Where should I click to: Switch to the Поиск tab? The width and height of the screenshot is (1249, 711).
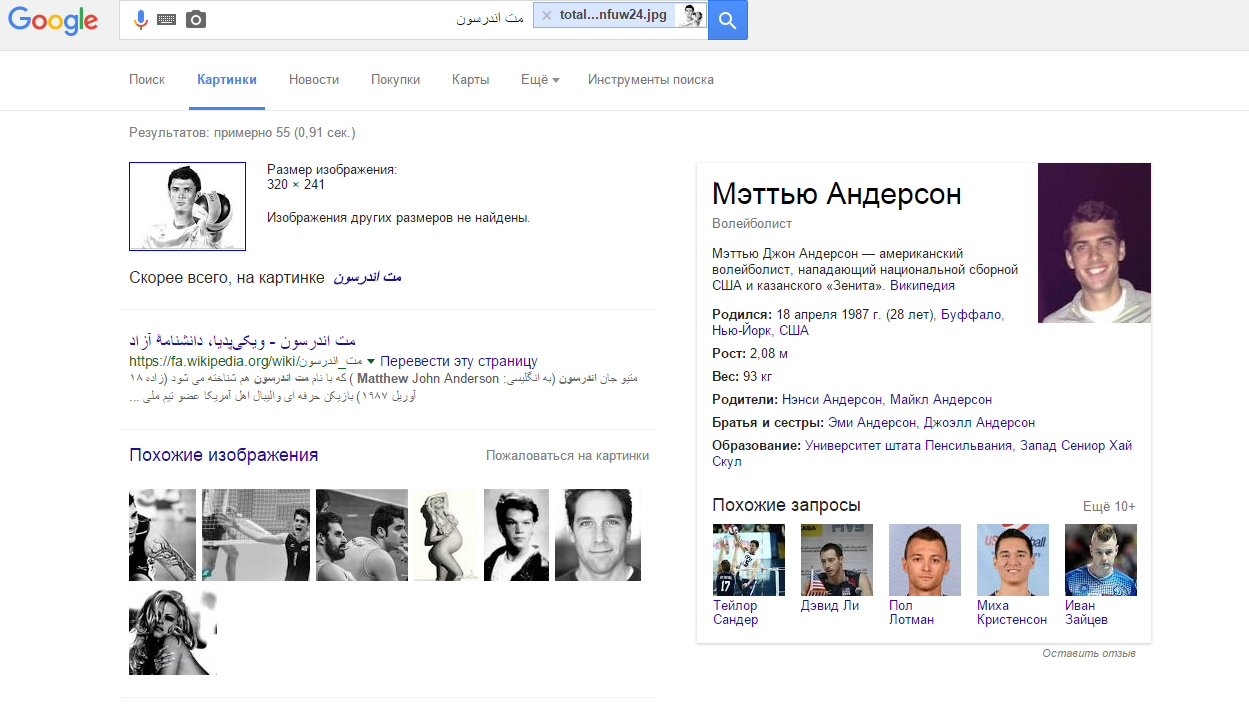point(147,80)
